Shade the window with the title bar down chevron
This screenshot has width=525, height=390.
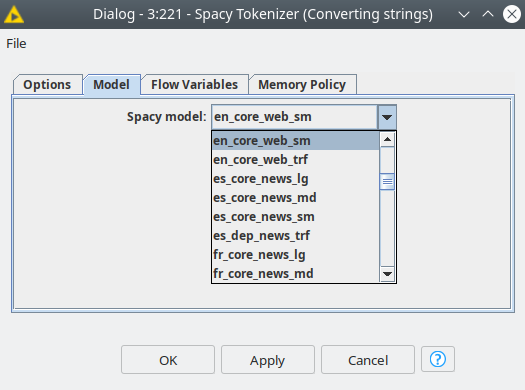[x=464, y=14]
